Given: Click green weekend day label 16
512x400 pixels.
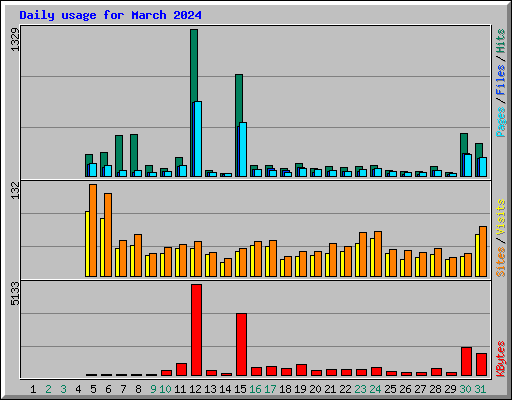Looking at the screenshot, I should pos(255,389).
